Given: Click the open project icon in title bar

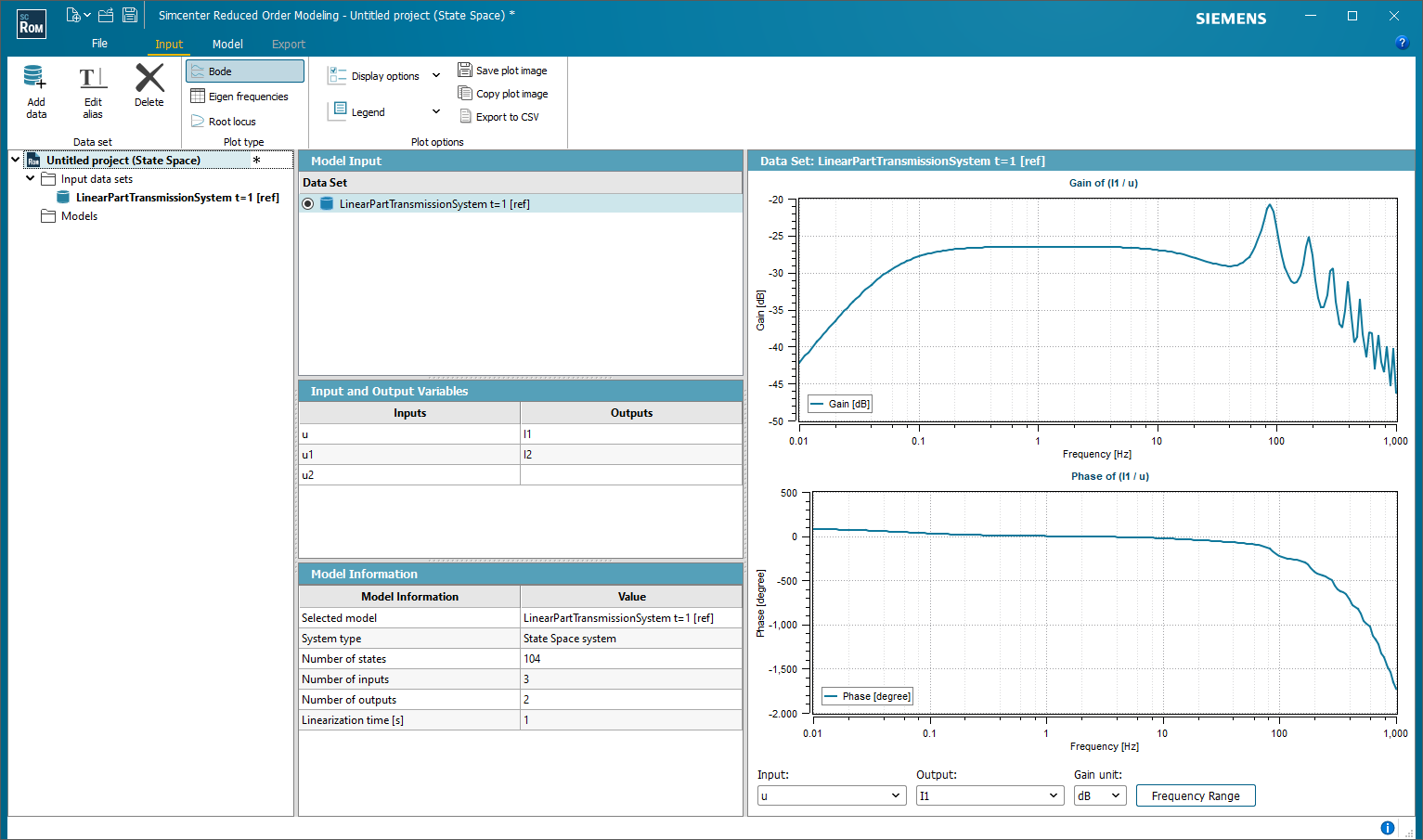Looking at the screenshot, I should [106, 15].
